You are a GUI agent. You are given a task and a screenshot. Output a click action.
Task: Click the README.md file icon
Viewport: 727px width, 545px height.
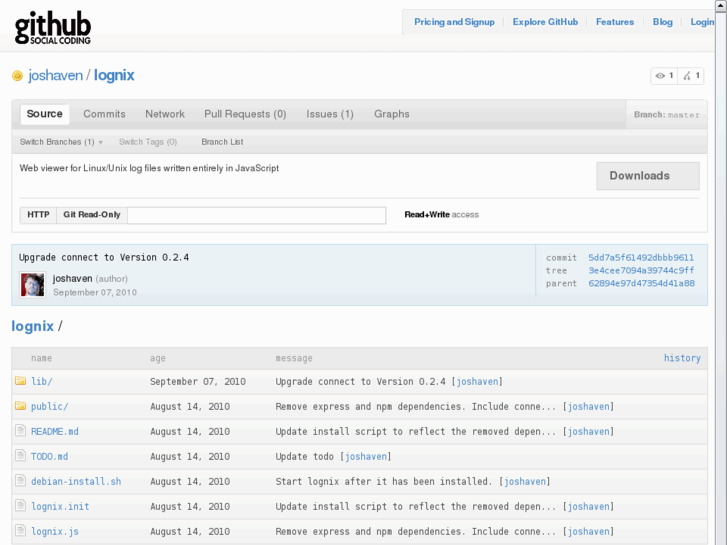20,430
